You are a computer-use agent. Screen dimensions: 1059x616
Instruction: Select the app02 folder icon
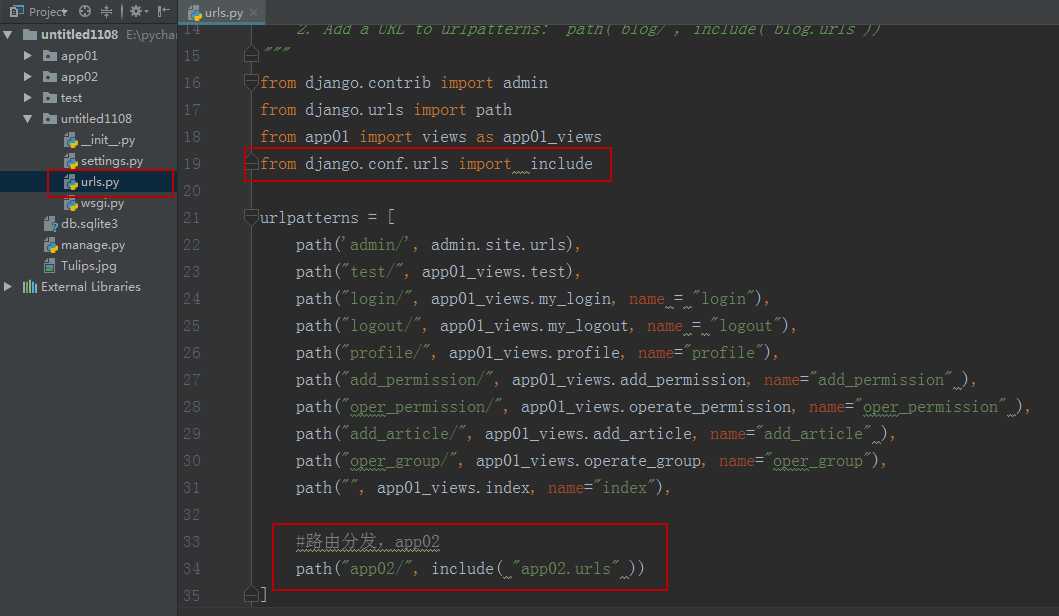pyautogui.click(x=50, y=76)
